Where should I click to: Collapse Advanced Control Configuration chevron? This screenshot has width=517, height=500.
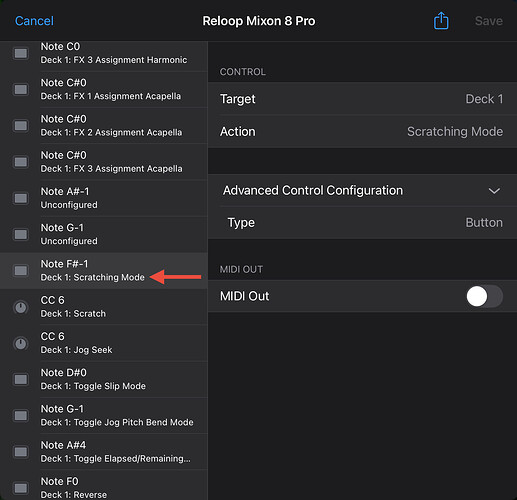pos(494,191)
